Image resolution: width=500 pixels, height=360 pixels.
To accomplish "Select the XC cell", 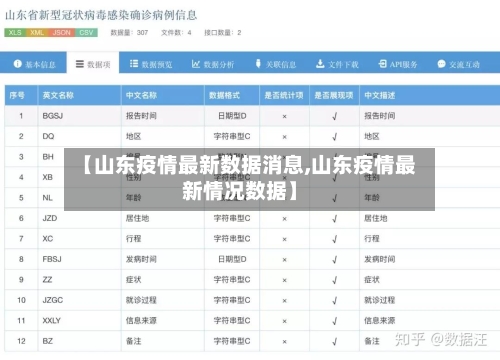I will point(79,239).
